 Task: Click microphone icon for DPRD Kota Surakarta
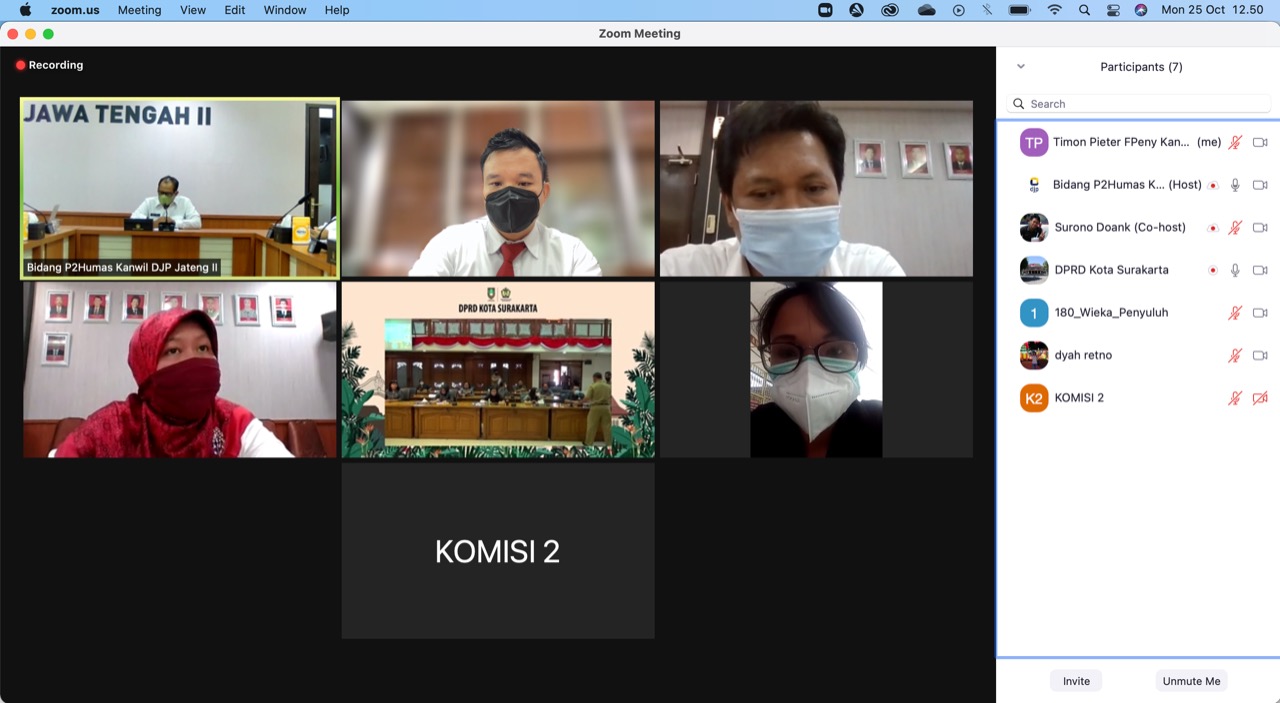(x=1235, y=270)
